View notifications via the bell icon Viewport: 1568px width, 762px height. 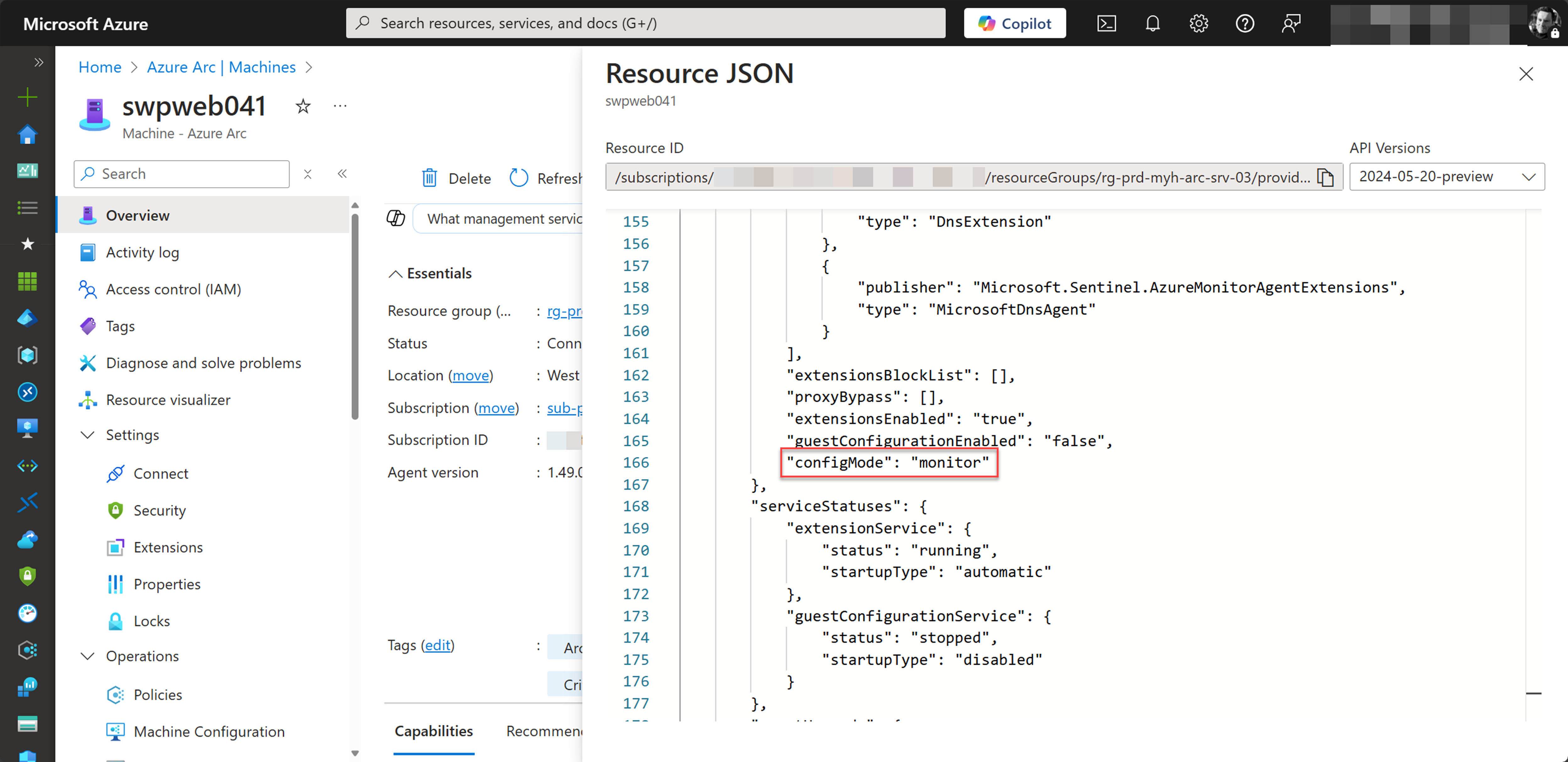click(x=1152, y=23)
